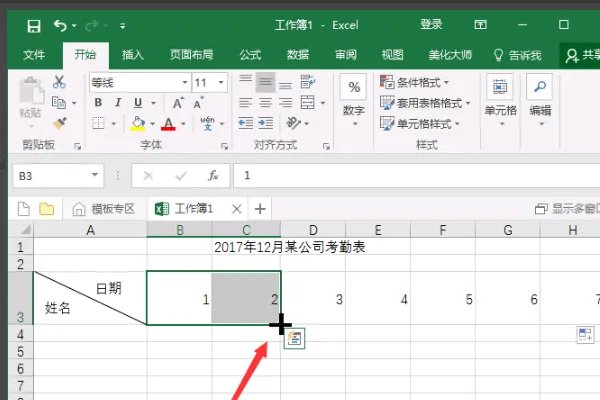Switch to the 审阅 ribbon tab
Screen dimensions: 600x400
click(346, 55)
